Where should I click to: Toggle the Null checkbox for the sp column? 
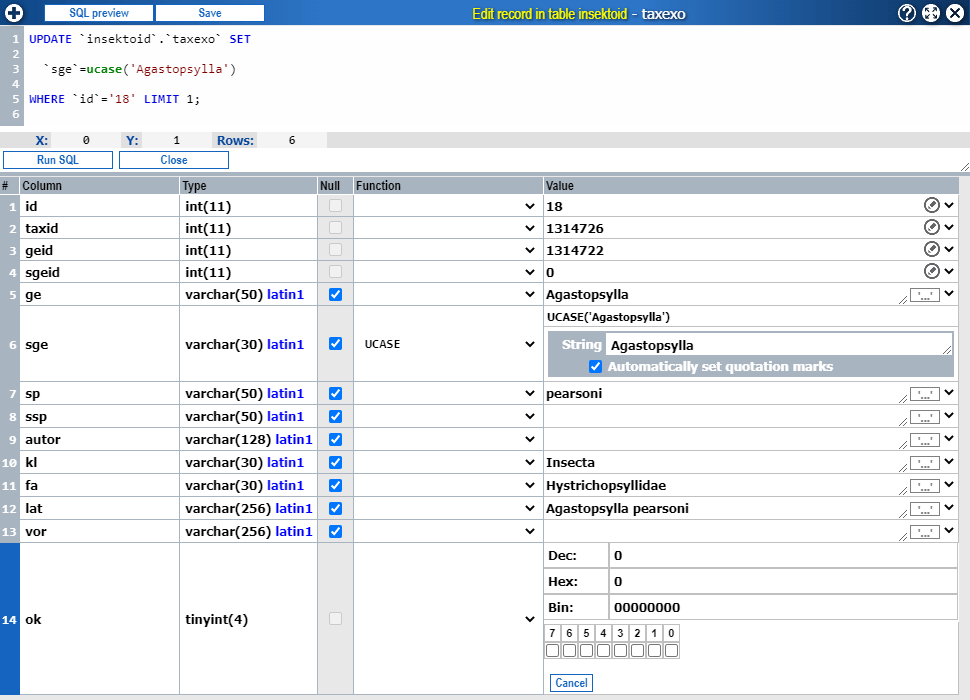click(337, 393)
